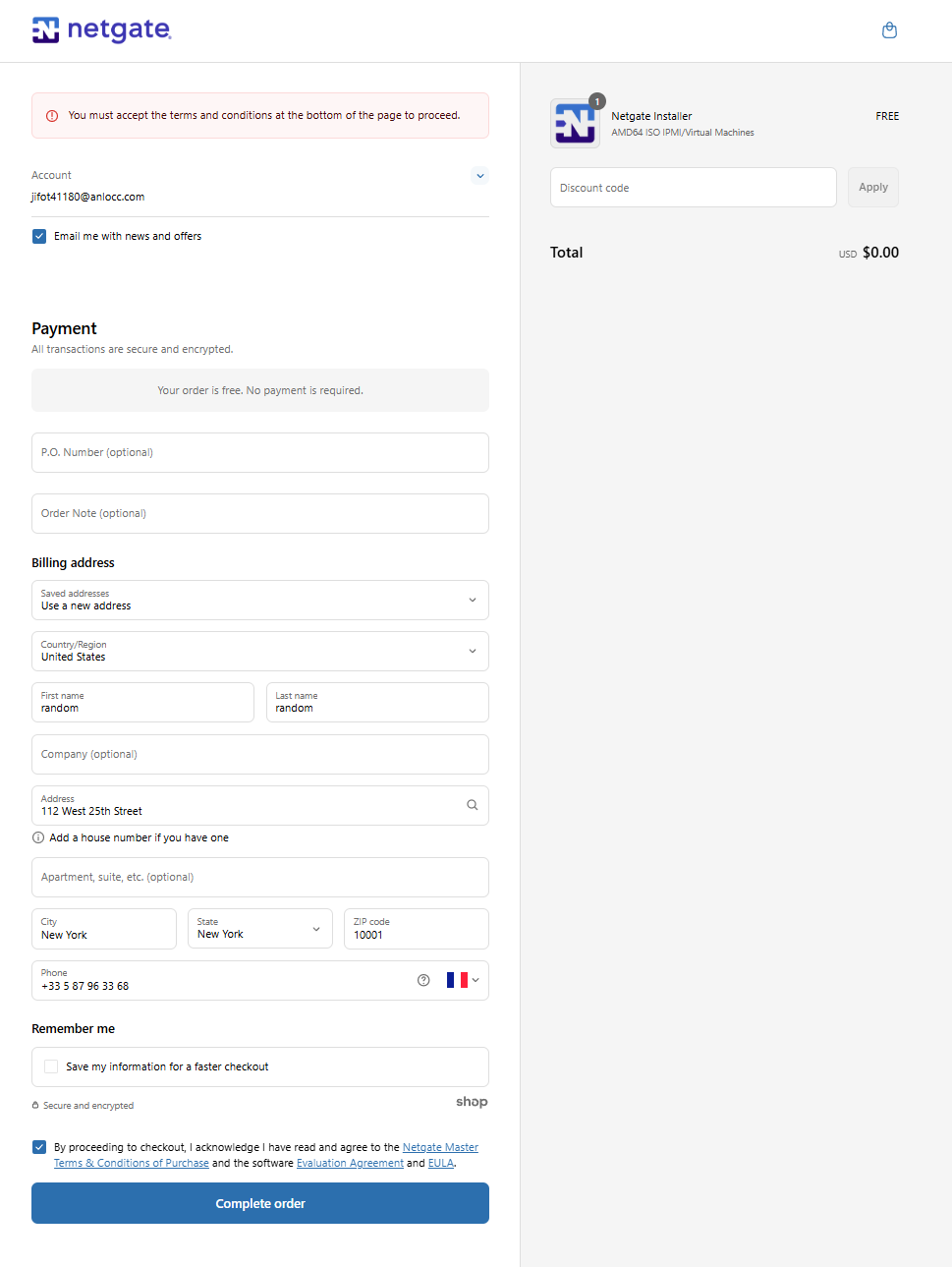
Task: Click the phone help question mark icon
Action: 423,980
